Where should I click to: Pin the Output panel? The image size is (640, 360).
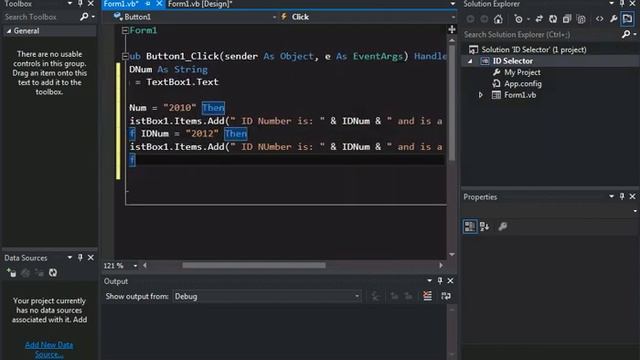click(440, 281)
